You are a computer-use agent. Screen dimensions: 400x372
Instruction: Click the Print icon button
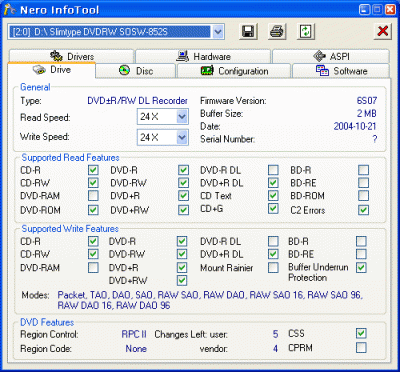click(x=277, y=32)
